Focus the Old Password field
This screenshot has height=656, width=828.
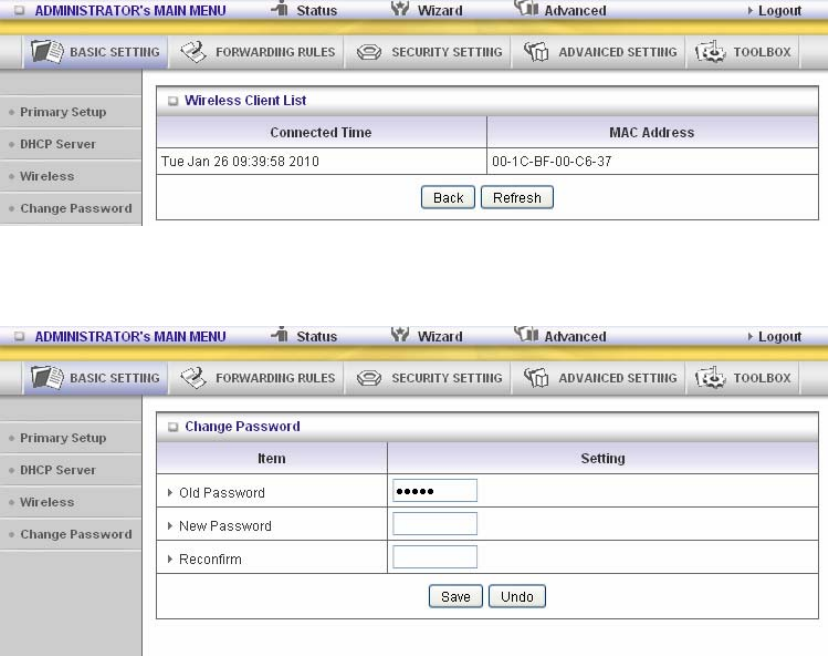(435, 491)
